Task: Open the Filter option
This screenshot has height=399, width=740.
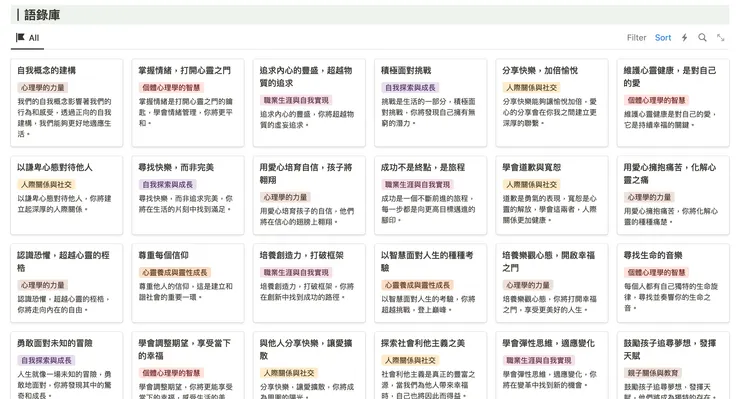Action: (636, 38)
